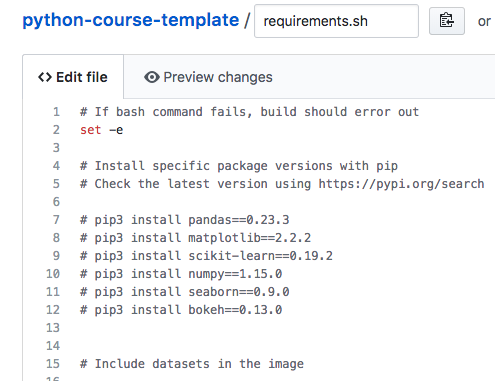Click the 'pip3 install bokeh==0.13.0' line
Screen dimensions: 495x381
point(181,310)
